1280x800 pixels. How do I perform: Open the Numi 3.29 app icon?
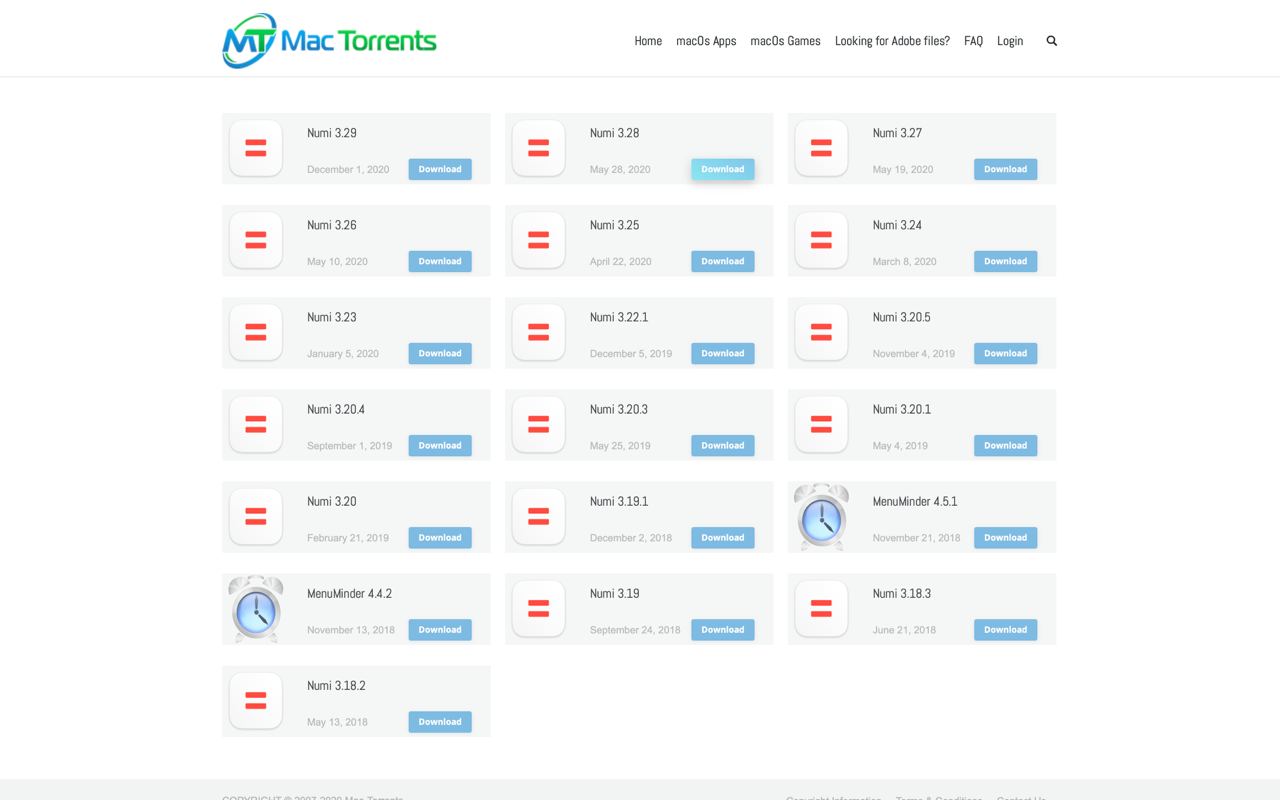[x=256, y=148]
